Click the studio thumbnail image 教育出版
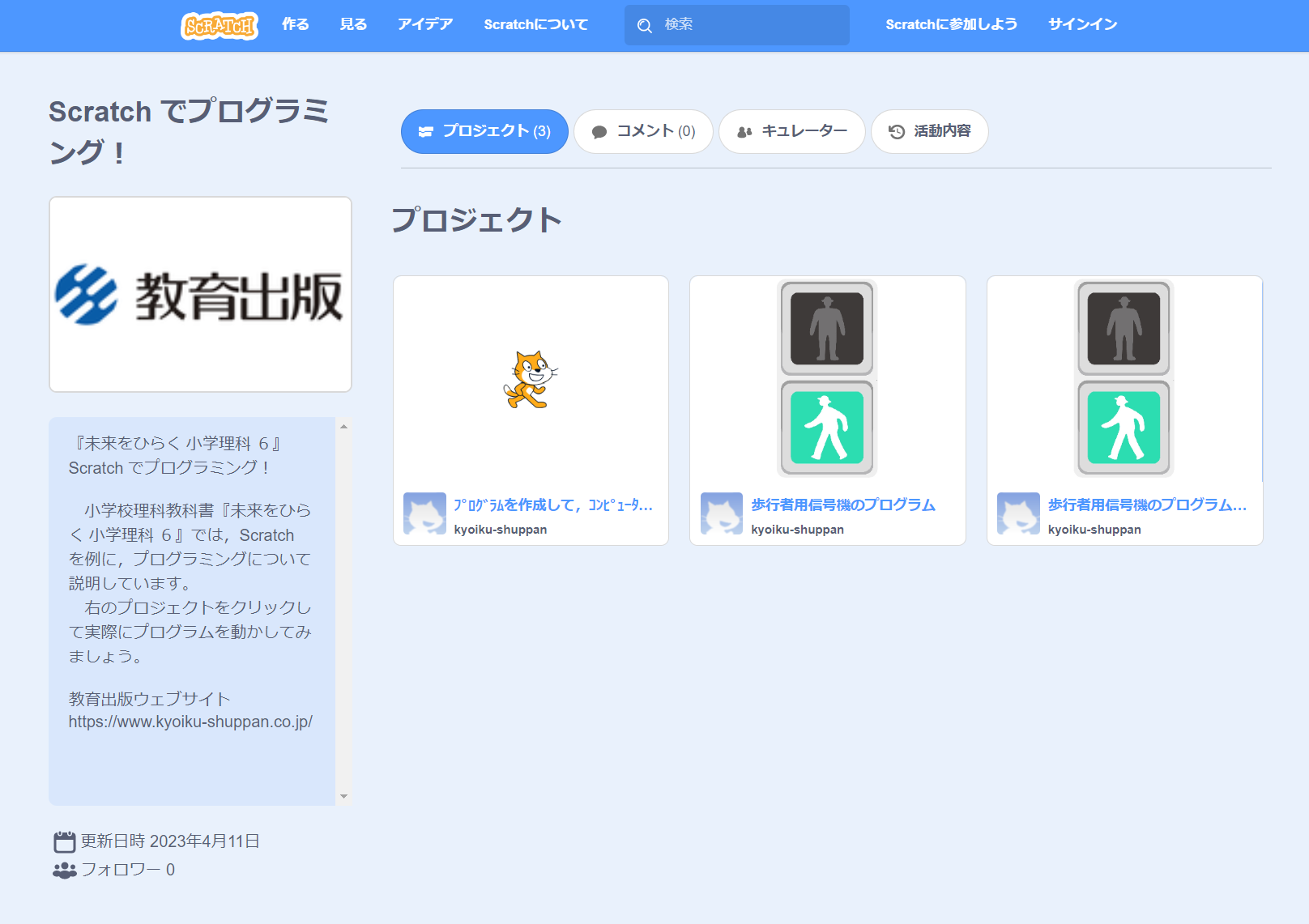 pyautogui.click(x=200, y=295)
